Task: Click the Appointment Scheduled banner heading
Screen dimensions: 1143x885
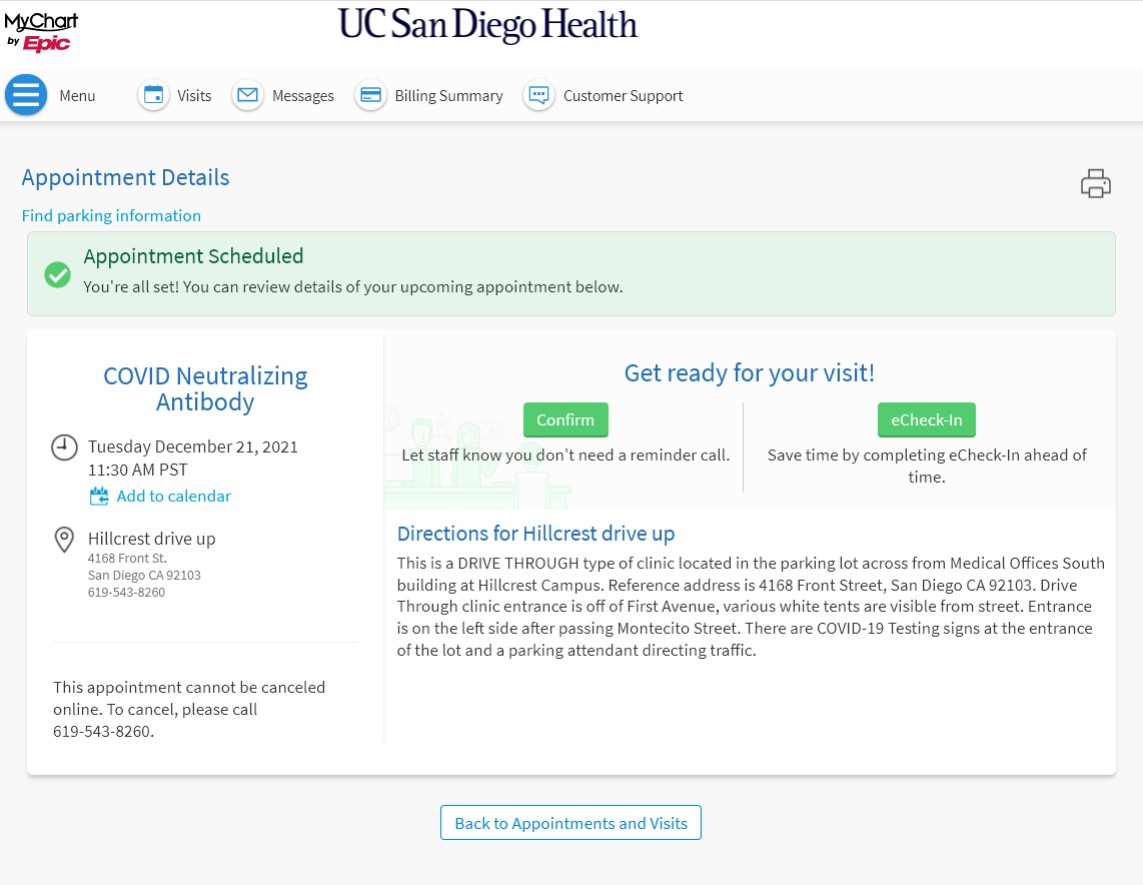Action: click(193, 256)
